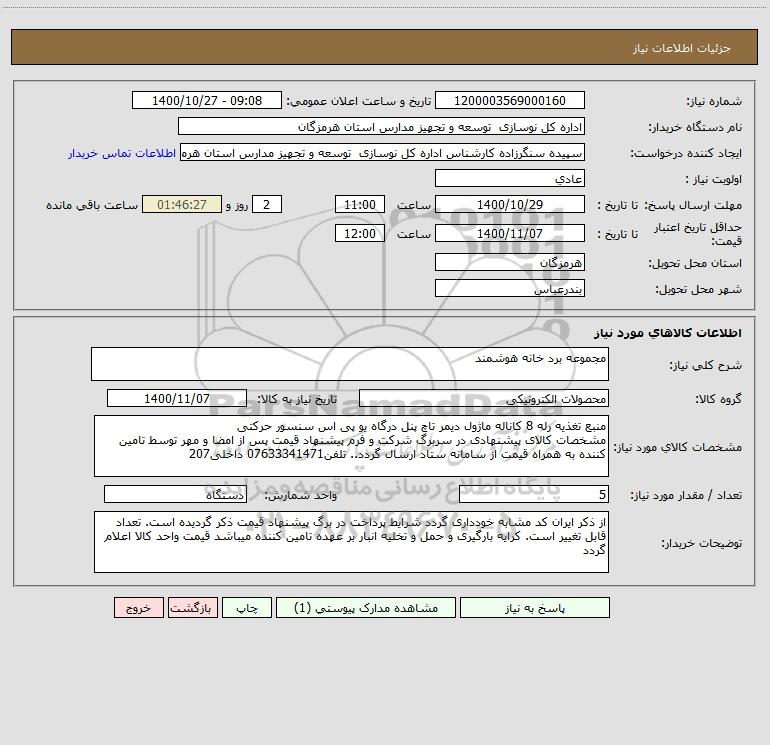Click the 'بازگشت' back button
Viewport: 770px width, 745px height.
click(x=192, y=608)
